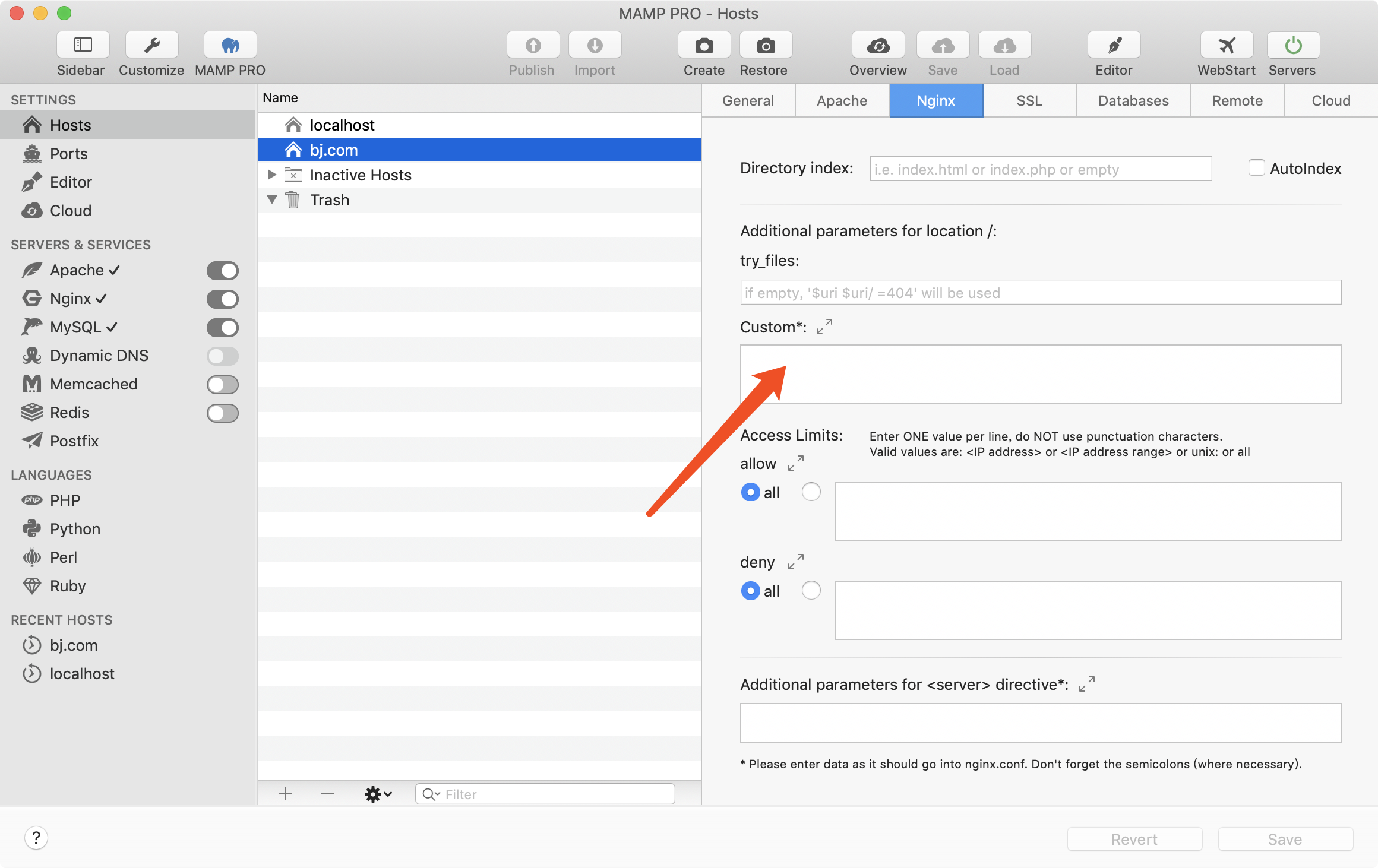This screenshot has width=1378, height=868.
Task: Click the Customize wrench icon
Action: 151,46
